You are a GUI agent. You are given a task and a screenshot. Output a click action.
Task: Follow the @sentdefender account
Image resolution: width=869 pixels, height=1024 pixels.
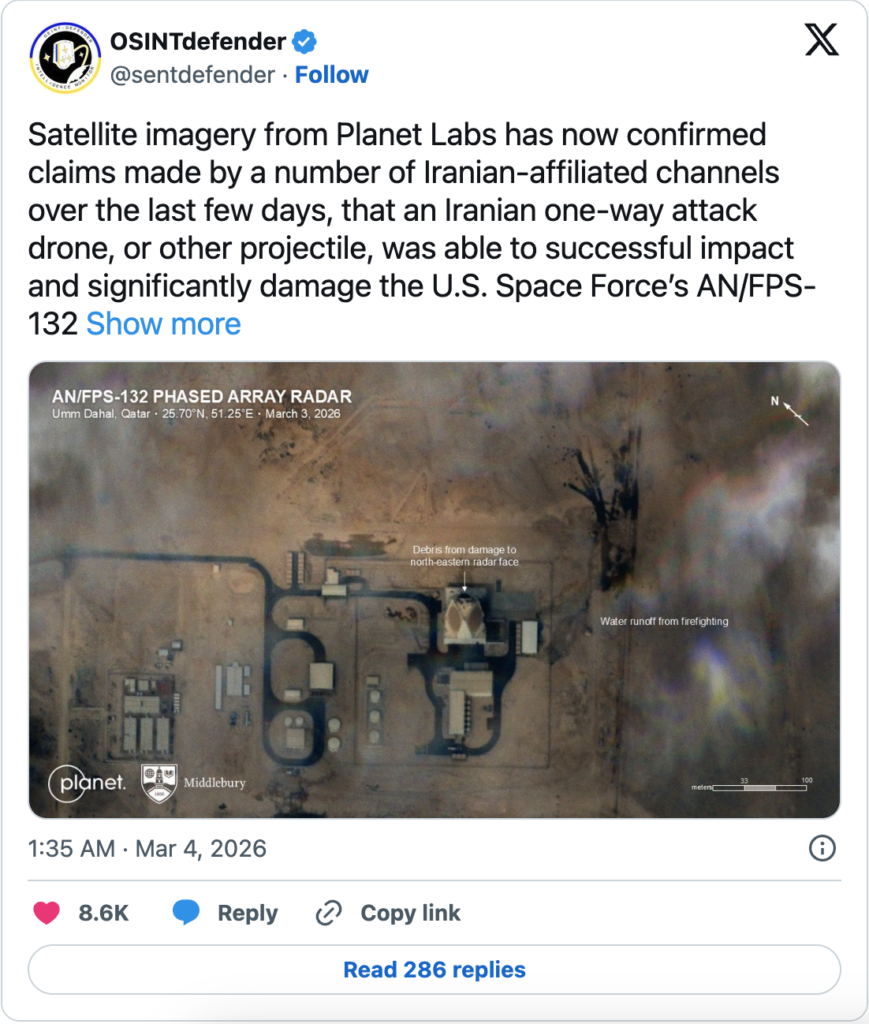(331, 75)
